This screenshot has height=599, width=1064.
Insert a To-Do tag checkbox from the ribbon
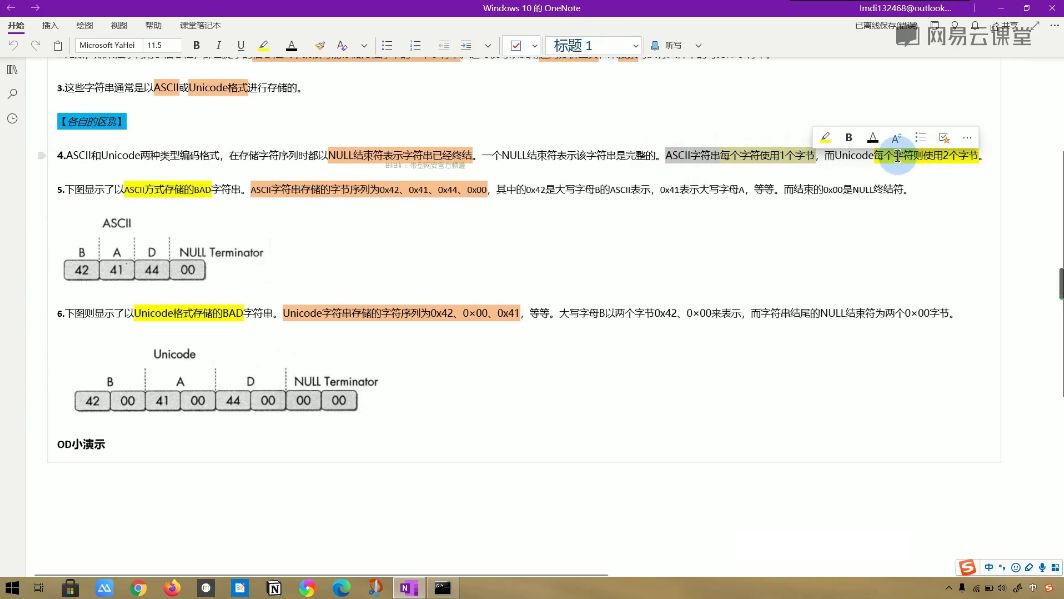(516, 45)
